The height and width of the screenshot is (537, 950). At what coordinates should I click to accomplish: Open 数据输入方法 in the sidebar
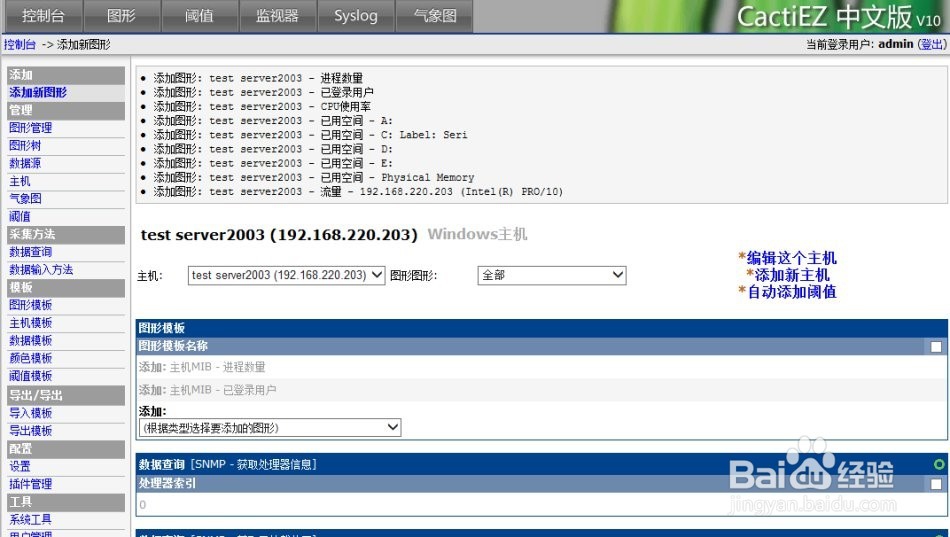41,270
